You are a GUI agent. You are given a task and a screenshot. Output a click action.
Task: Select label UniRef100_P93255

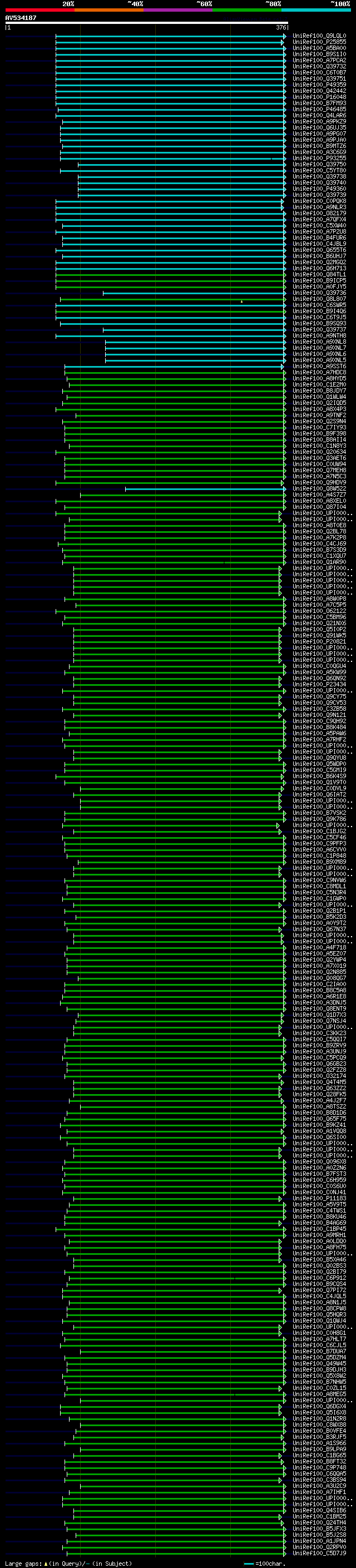click(319, 159)
